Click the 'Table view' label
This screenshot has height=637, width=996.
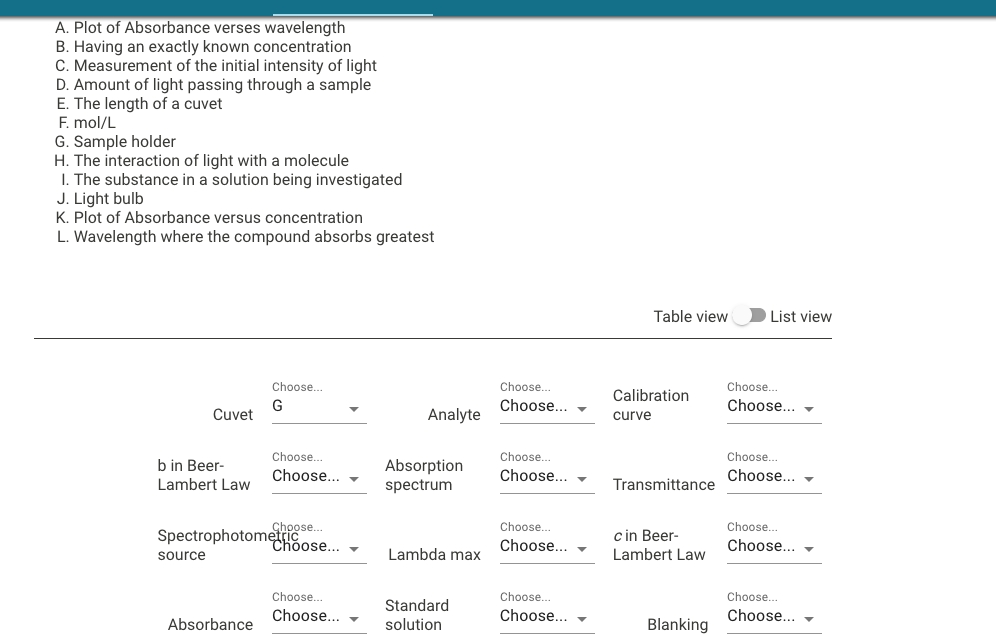coord(690,316)
